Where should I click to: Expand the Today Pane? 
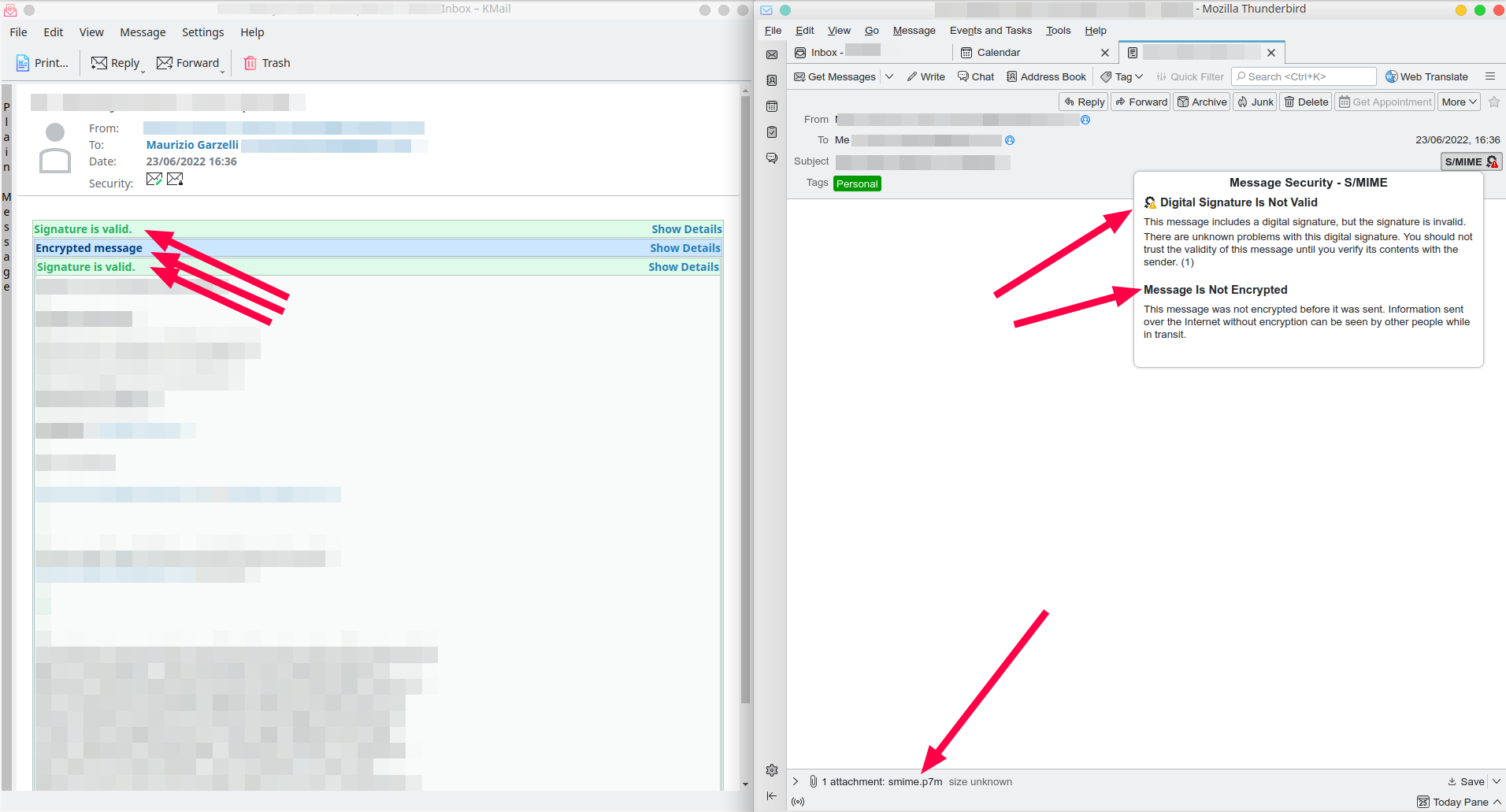pos(1460,802)
